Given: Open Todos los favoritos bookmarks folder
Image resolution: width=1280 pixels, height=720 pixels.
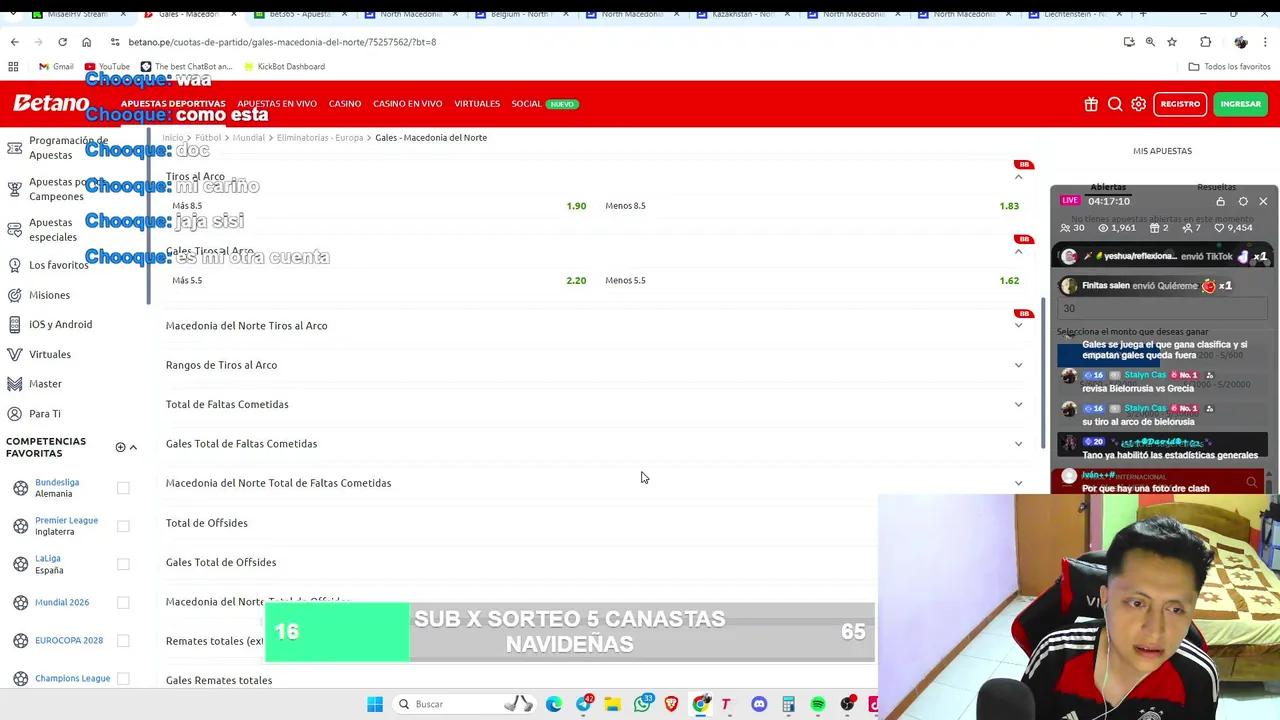Looking at the screenshot, I should coord(1229,66).
